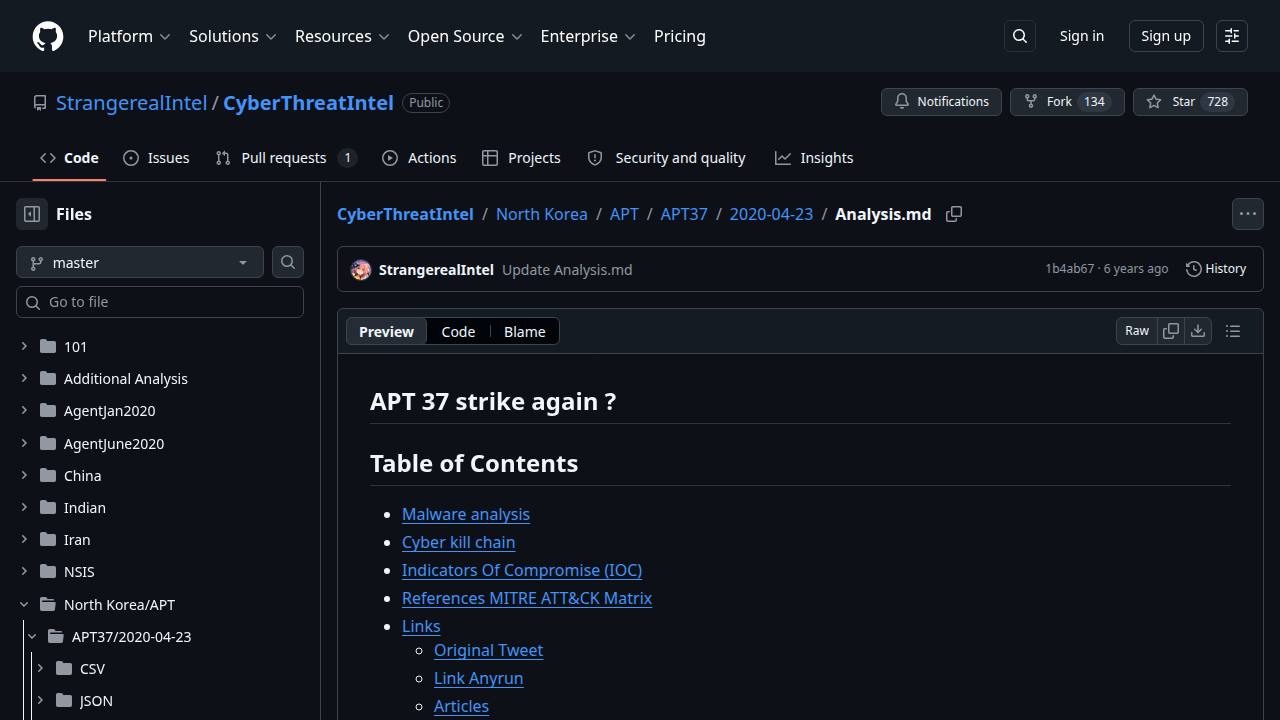Image resolution: width=1280 pixels, height=720 pixels.
Task: Navigate to North Korea breadcrumb
Action: tap(542, 214)
